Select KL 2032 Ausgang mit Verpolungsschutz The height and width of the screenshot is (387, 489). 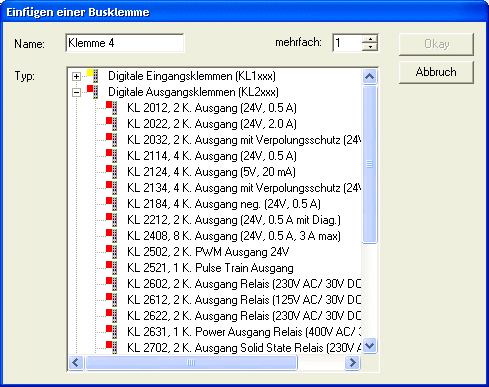[244, 140]
